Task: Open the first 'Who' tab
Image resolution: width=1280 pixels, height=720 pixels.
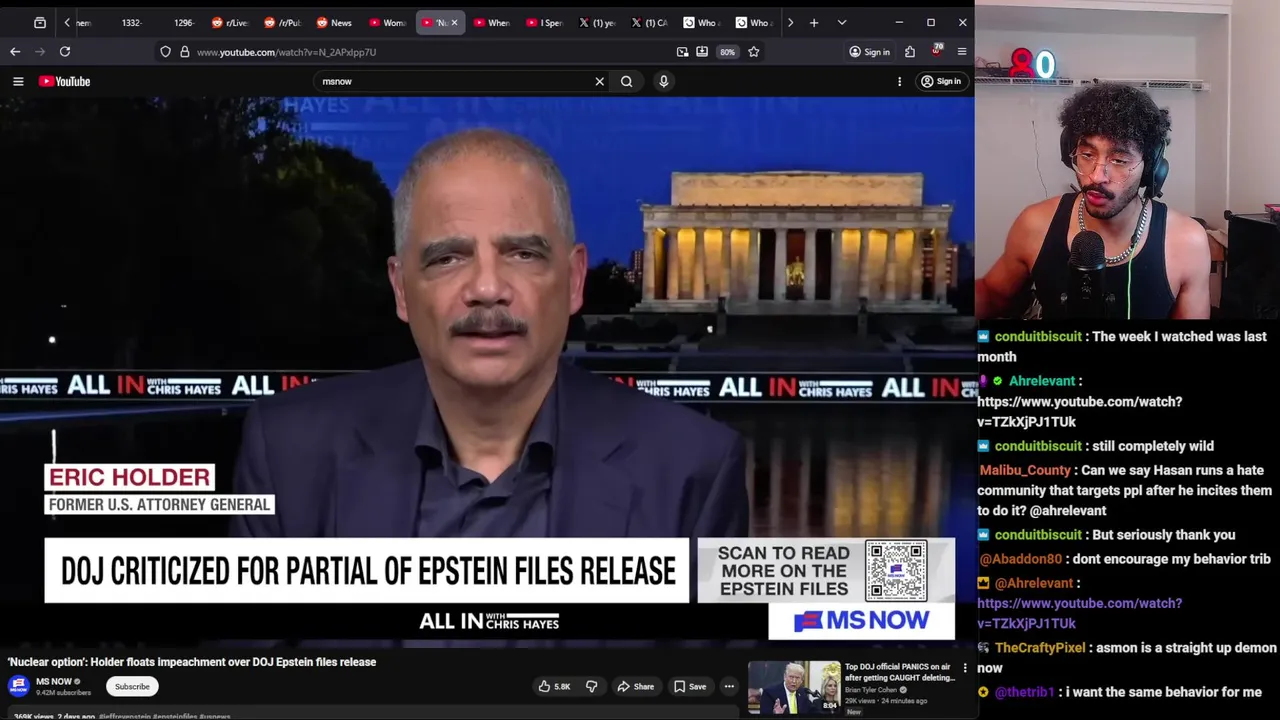Action: coord(700,22)
